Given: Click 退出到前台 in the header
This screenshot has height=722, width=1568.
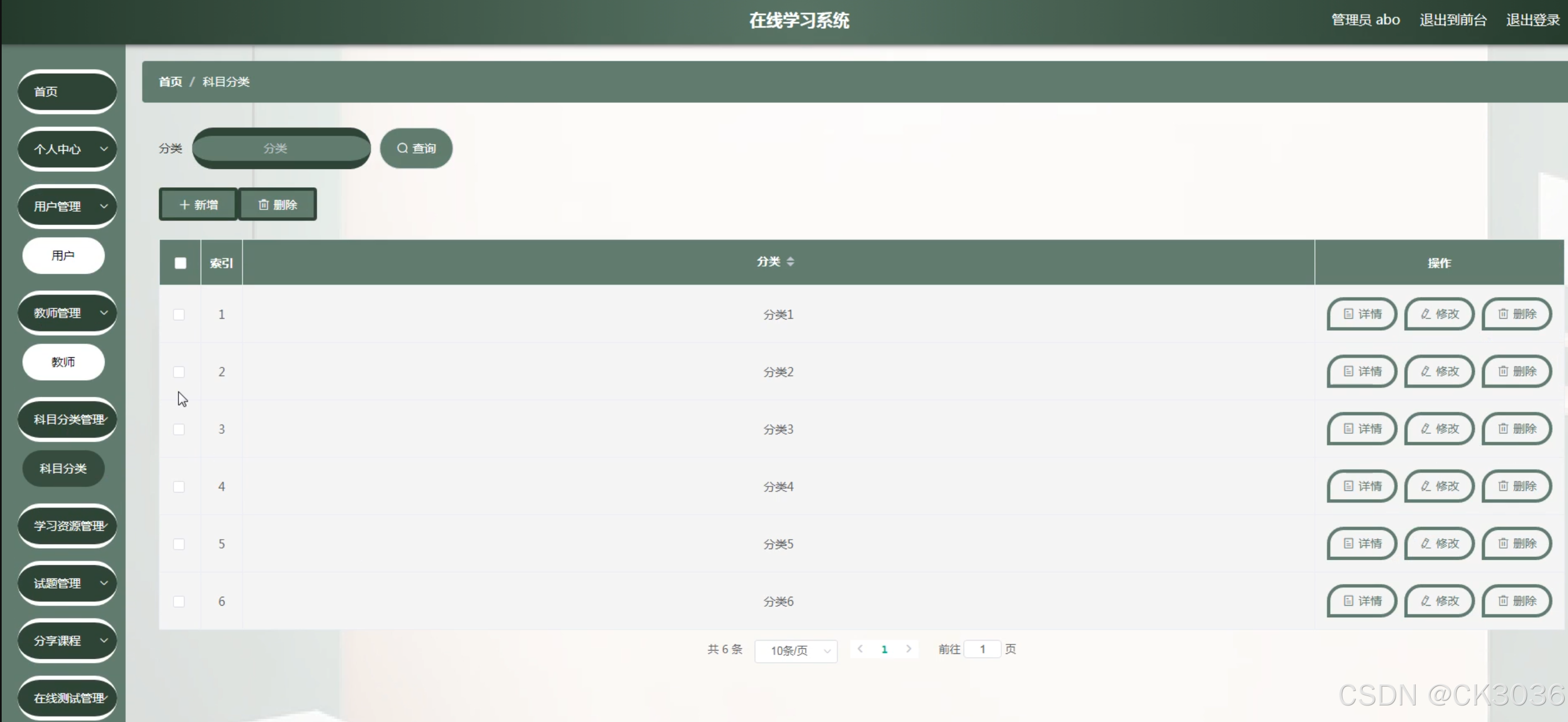Looking at the screenshot, I should 1452,20.
